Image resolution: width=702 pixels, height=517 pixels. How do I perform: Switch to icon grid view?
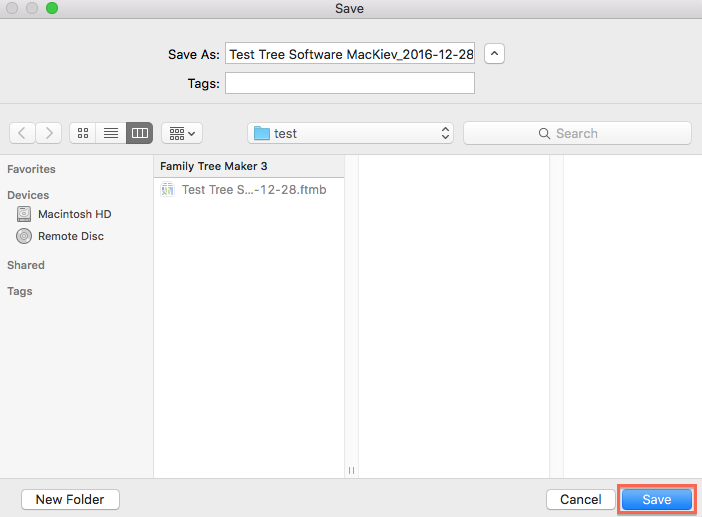83,133
